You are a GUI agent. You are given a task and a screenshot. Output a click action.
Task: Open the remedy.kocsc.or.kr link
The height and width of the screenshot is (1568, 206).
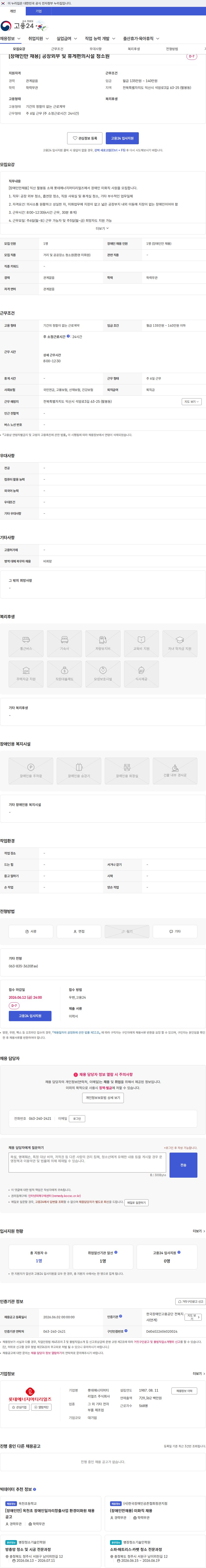(54, 1196)
